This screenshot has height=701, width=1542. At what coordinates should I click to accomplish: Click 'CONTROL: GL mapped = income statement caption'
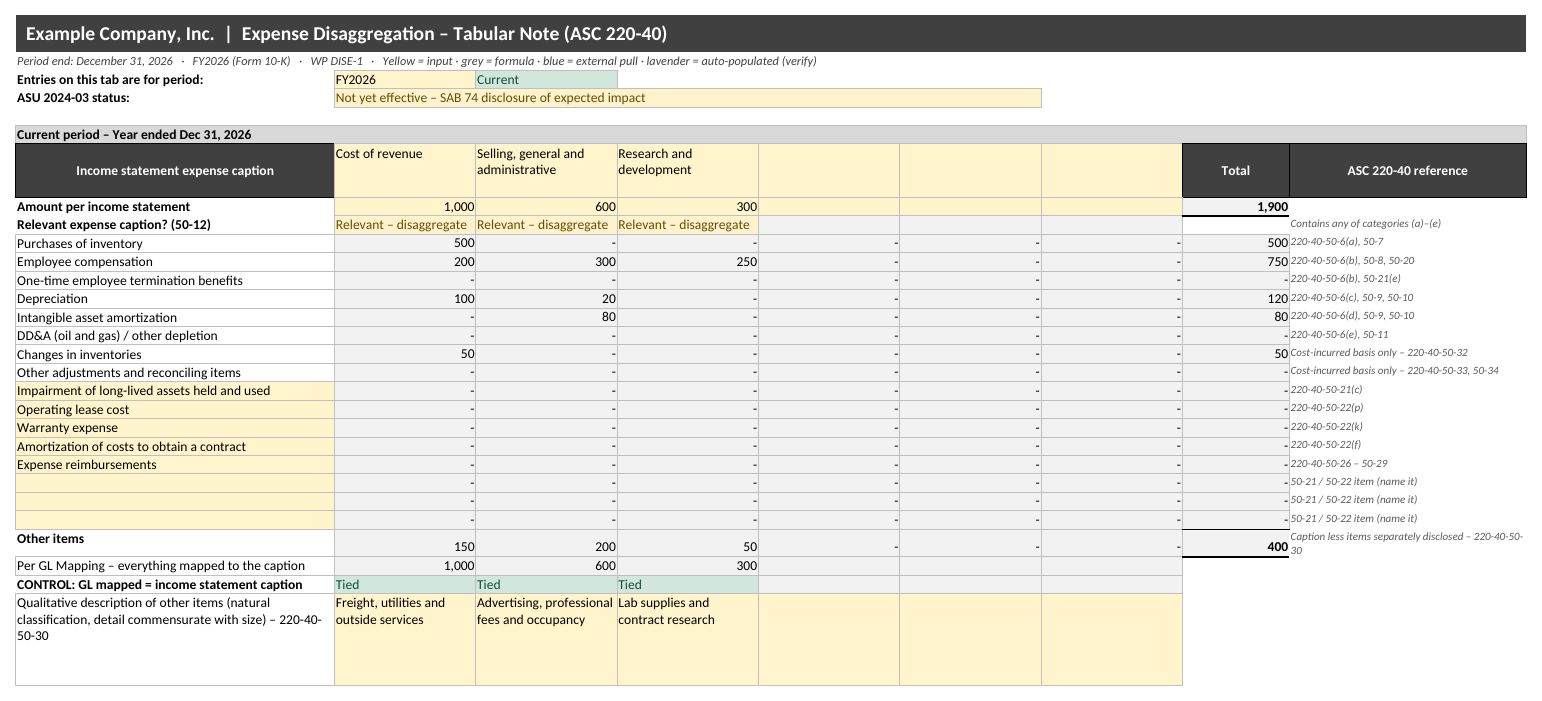coord(175,584)
